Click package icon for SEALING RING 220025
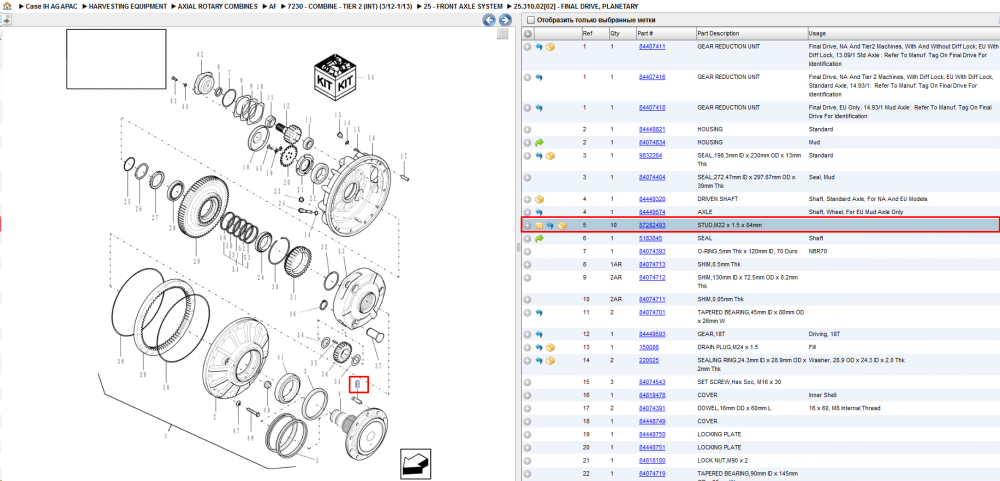 550,360
